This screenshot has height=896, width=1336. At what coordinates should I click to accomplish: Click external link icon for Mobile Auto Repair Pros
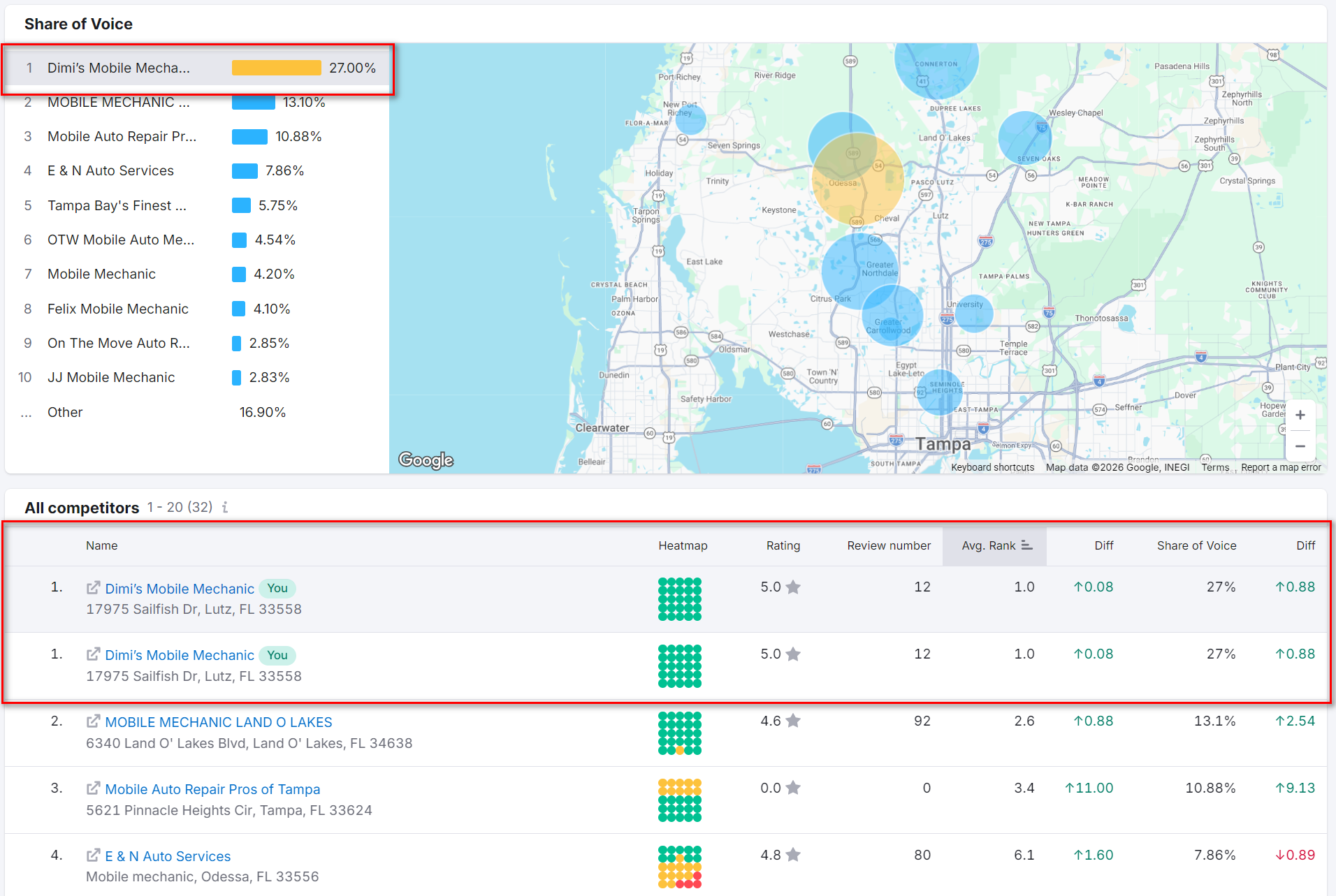click(x=93, y=788)
